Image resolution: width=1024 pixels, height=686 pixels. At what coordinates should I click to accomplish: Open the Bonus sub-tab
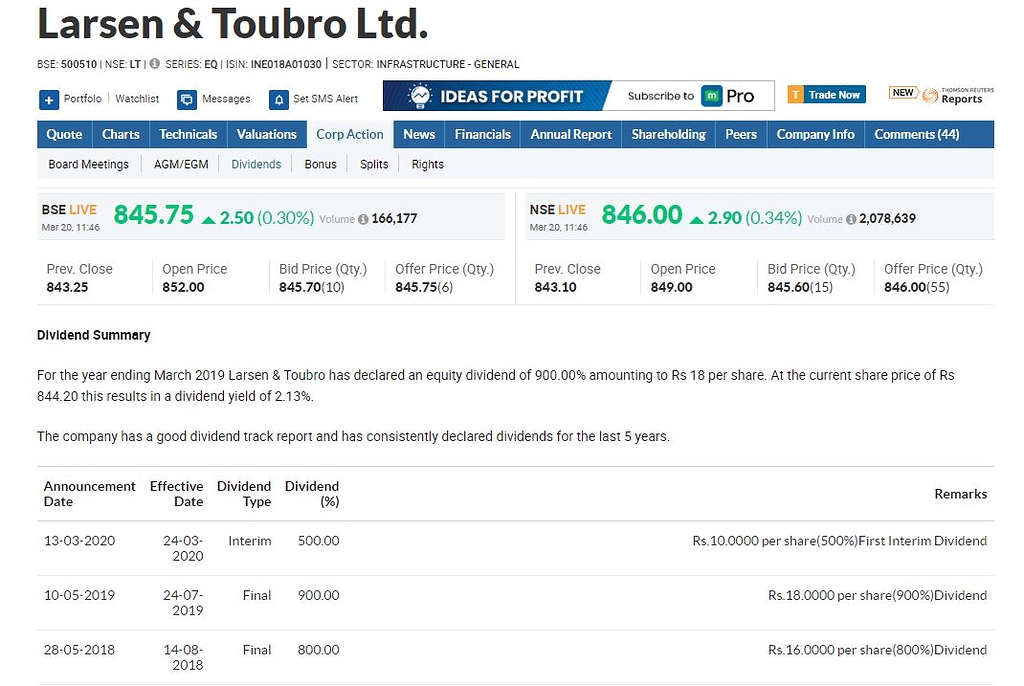coord(320,164)
